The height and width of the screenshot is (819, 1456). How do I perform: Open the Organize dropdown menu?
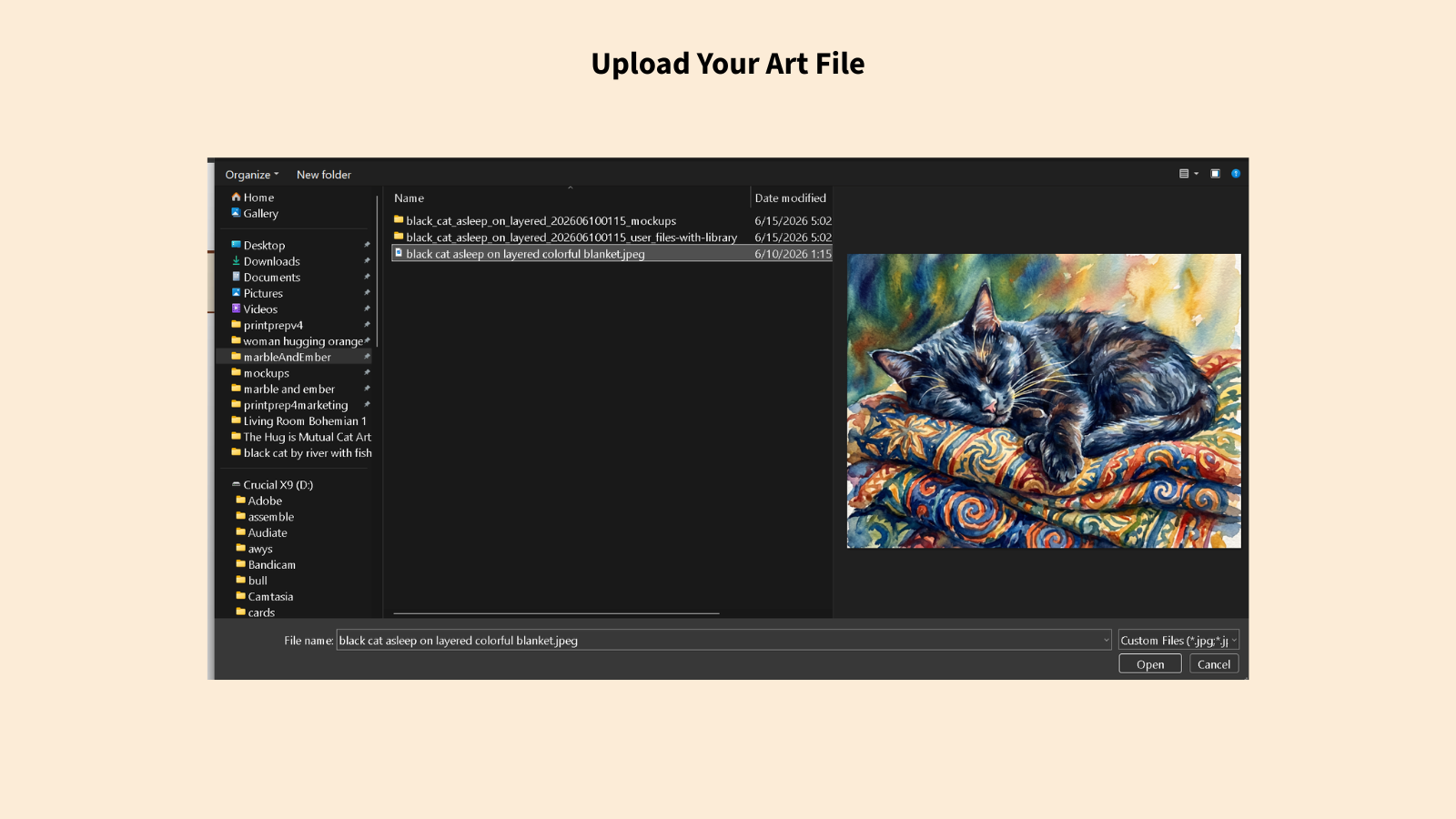252,175
